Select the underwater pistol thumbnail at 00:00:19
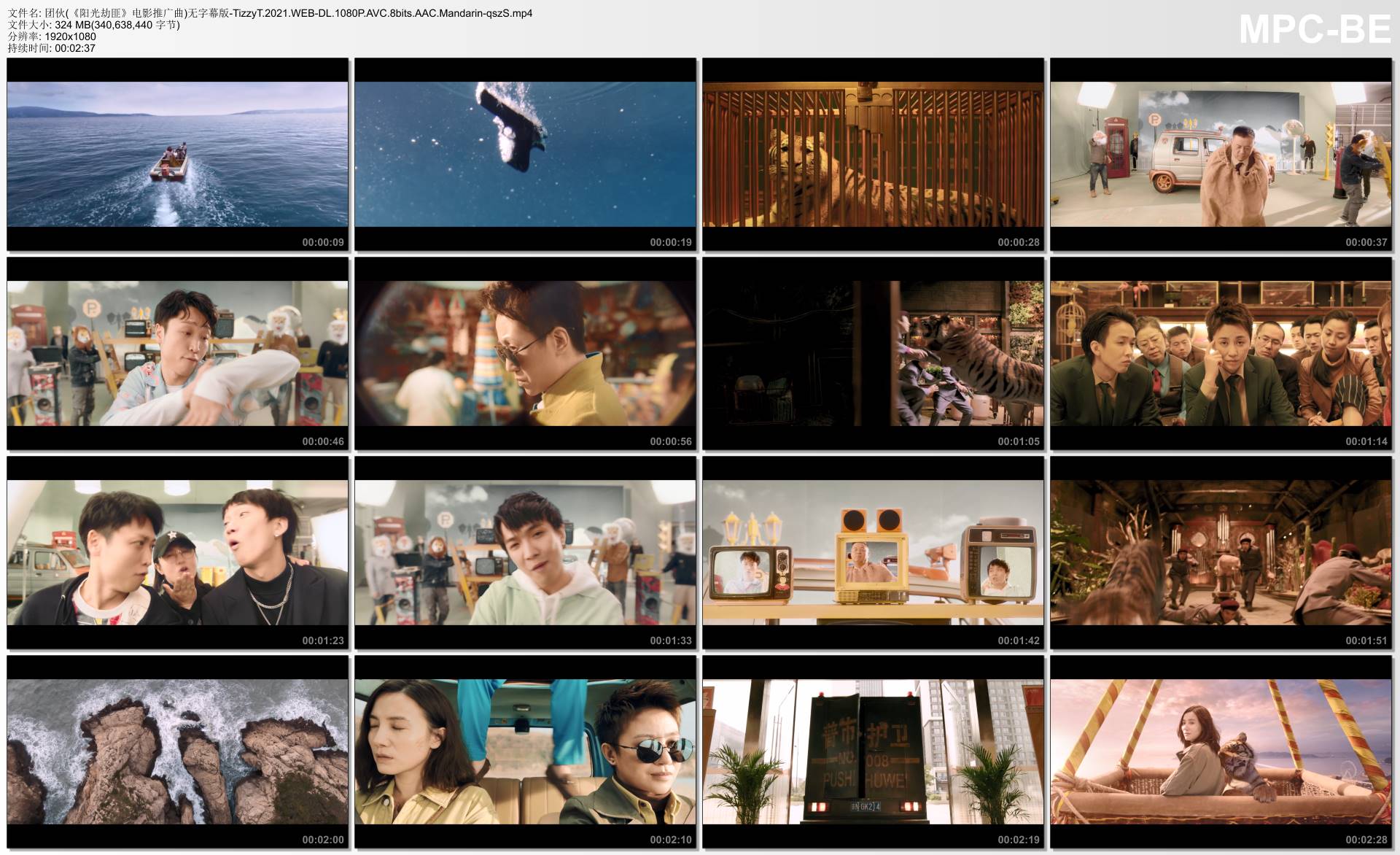Screen dimensions: 1400x855 (525, 154)
